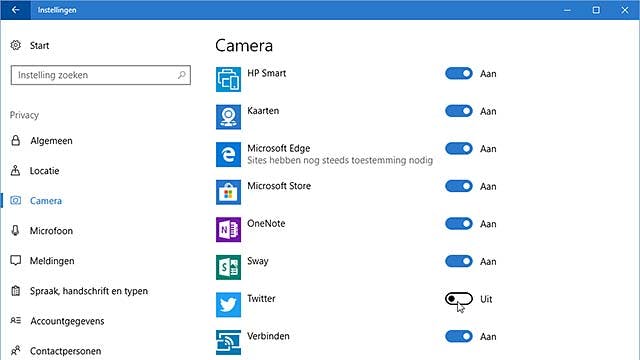Click the Camera icon in sidebar
The height and width of the screenshot is (360, 640).
pyautogui.click(x=16, y=200)
